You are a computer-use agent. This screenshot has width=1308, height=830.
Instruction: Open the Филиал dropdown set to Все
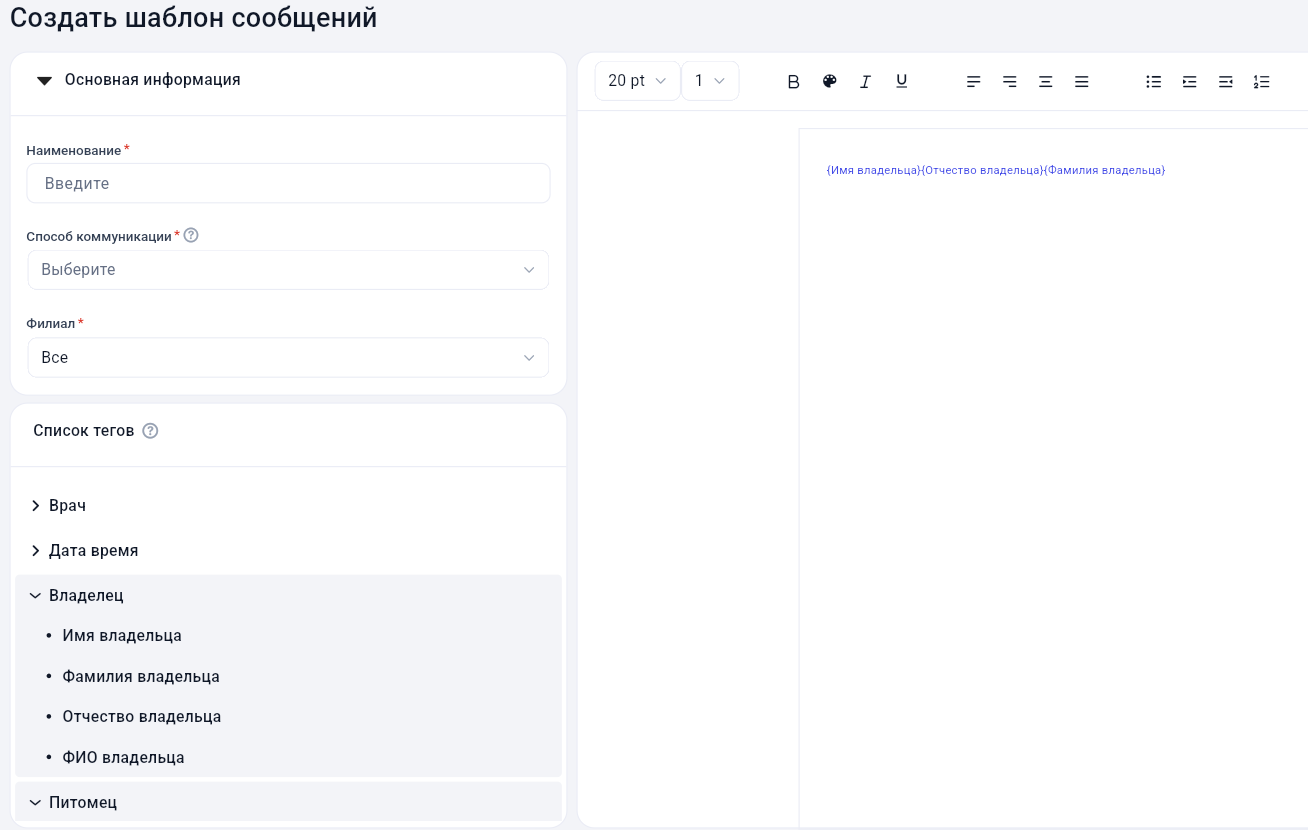[x=288, y=358]
